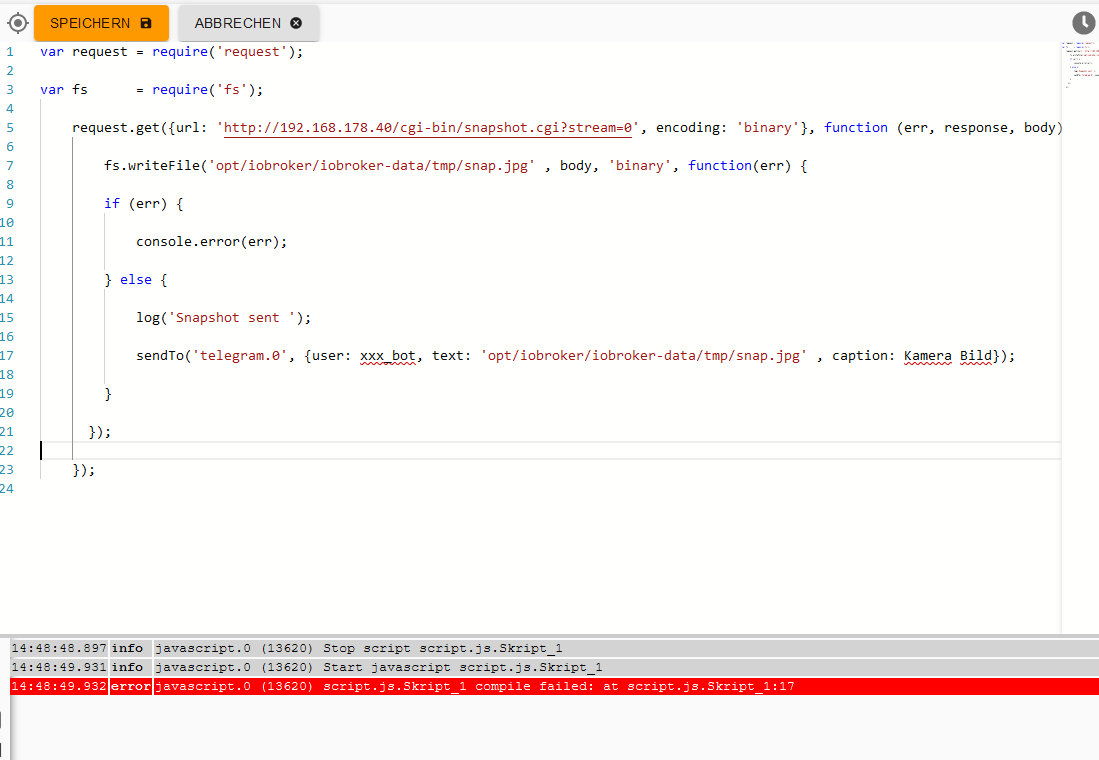The width and height of the screenshot is (1099, 760).
Task: Click the console.error(err) statement
Action: point(212,242)
